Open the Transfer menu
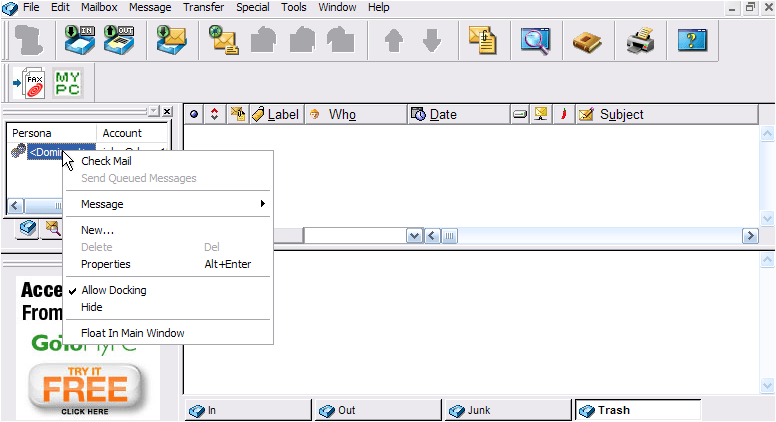 (203, 7)
